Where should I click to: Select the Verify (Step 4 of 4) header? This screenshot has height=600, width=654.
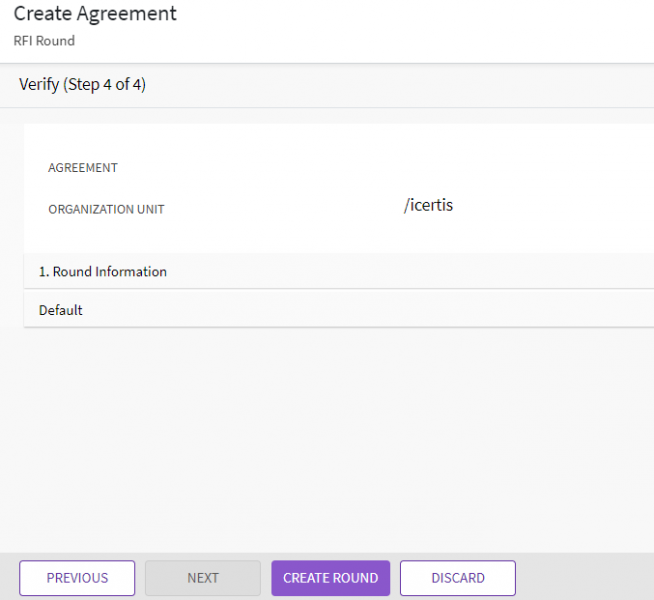click(x=82, y=85)
